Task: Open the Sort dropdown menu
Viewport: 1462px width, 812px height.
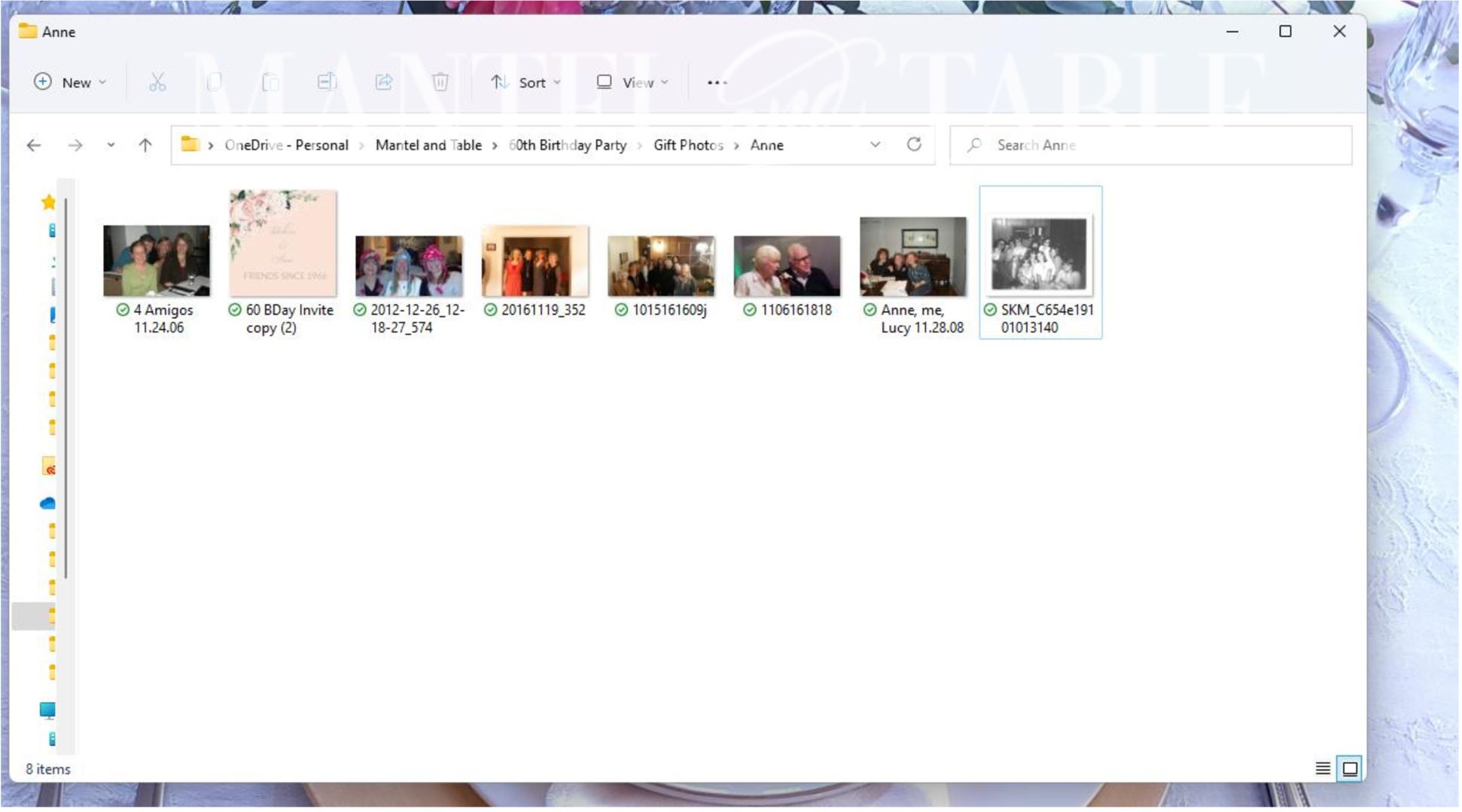Action: (x=526, y=82)
